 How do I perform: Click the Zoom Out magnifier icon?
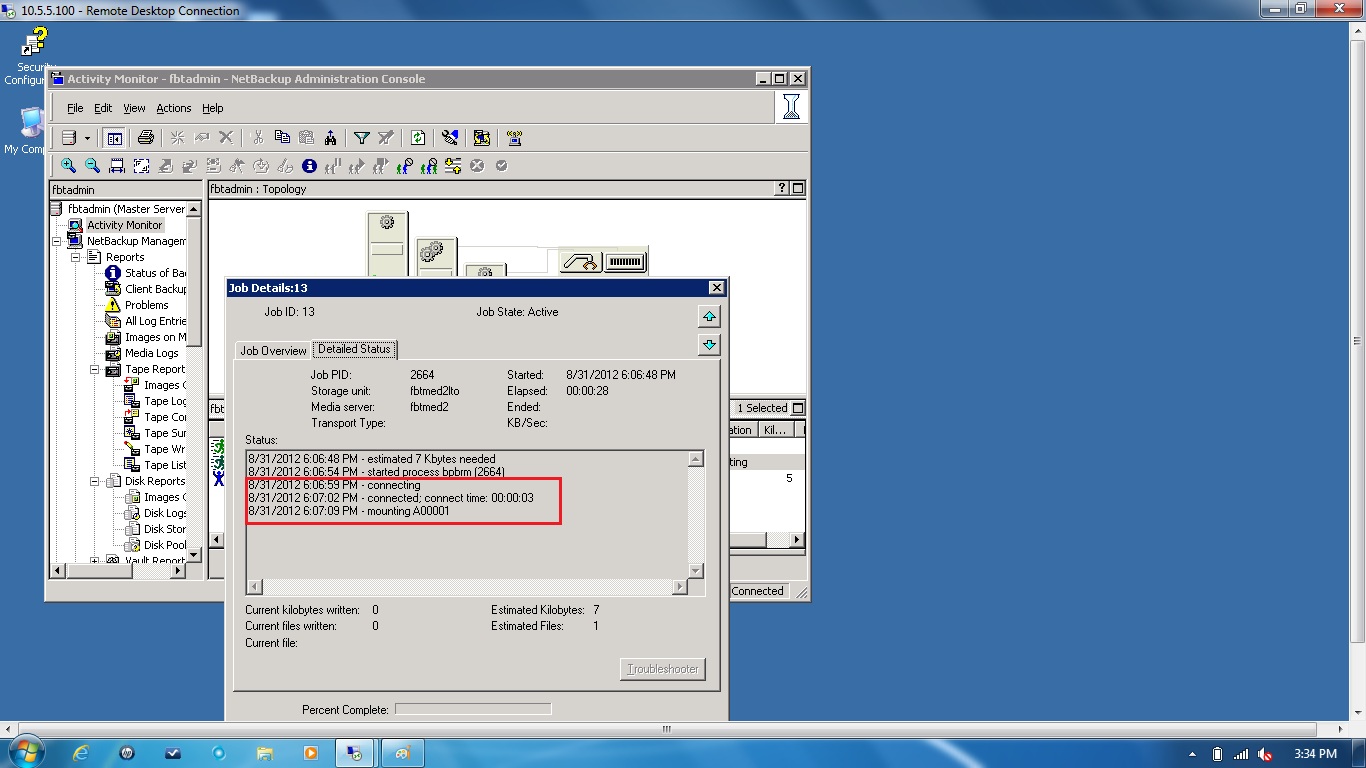coord(91,165)
